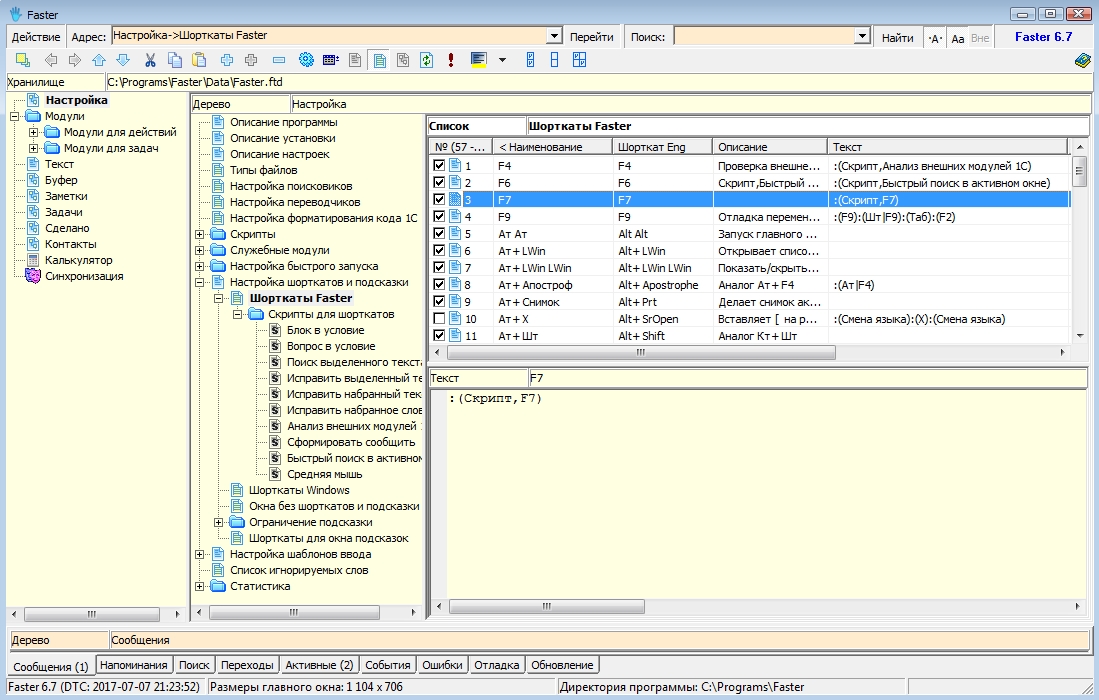Toggle the checkbox for row 5 Ат Ат
The width and height of the screenshot is (1099, 700).
tap(439, 234)
